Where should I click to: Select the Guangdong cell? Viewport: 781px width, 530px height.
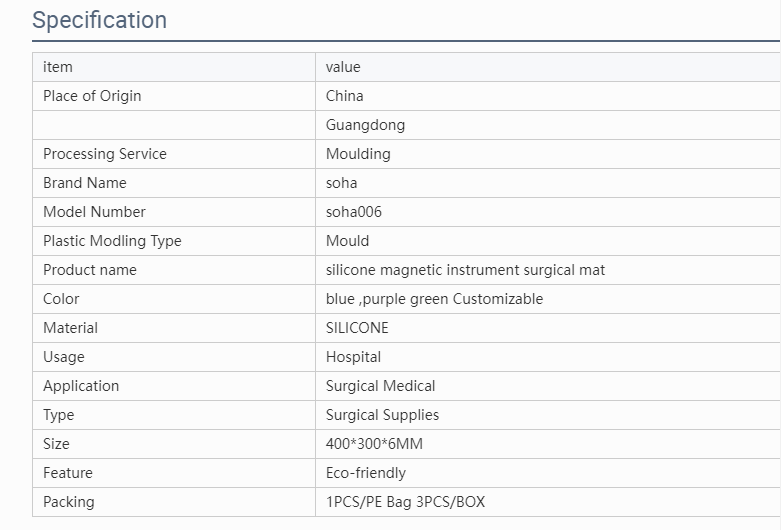click(548, 125)
